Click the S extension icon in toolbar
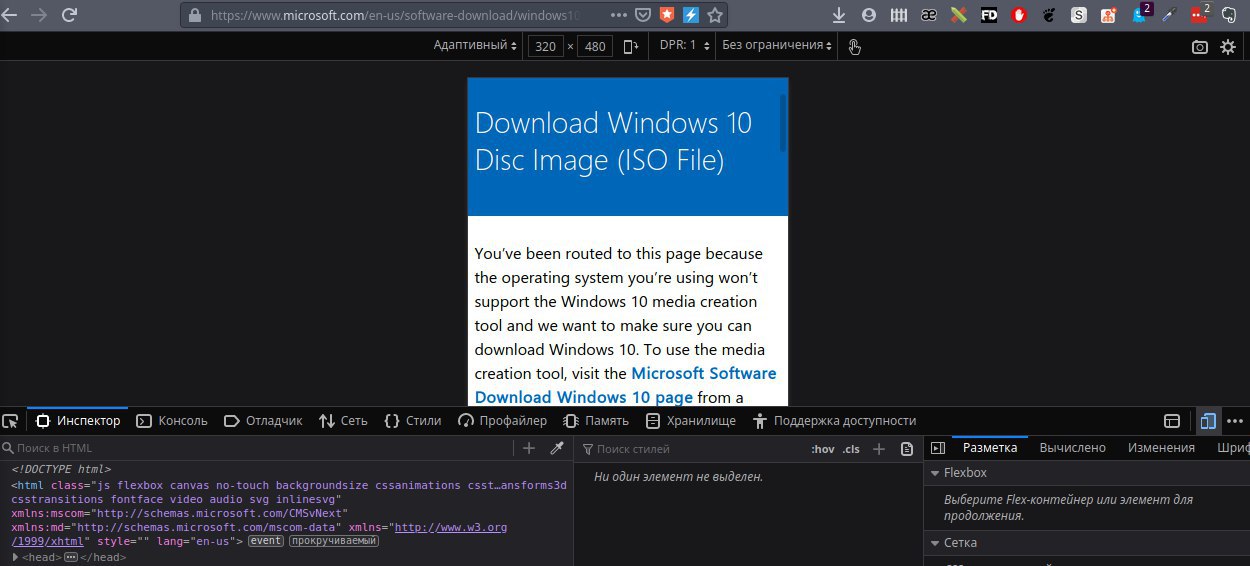The height and width of the screenshot is (566, 1250). [x=1079, y=15]
